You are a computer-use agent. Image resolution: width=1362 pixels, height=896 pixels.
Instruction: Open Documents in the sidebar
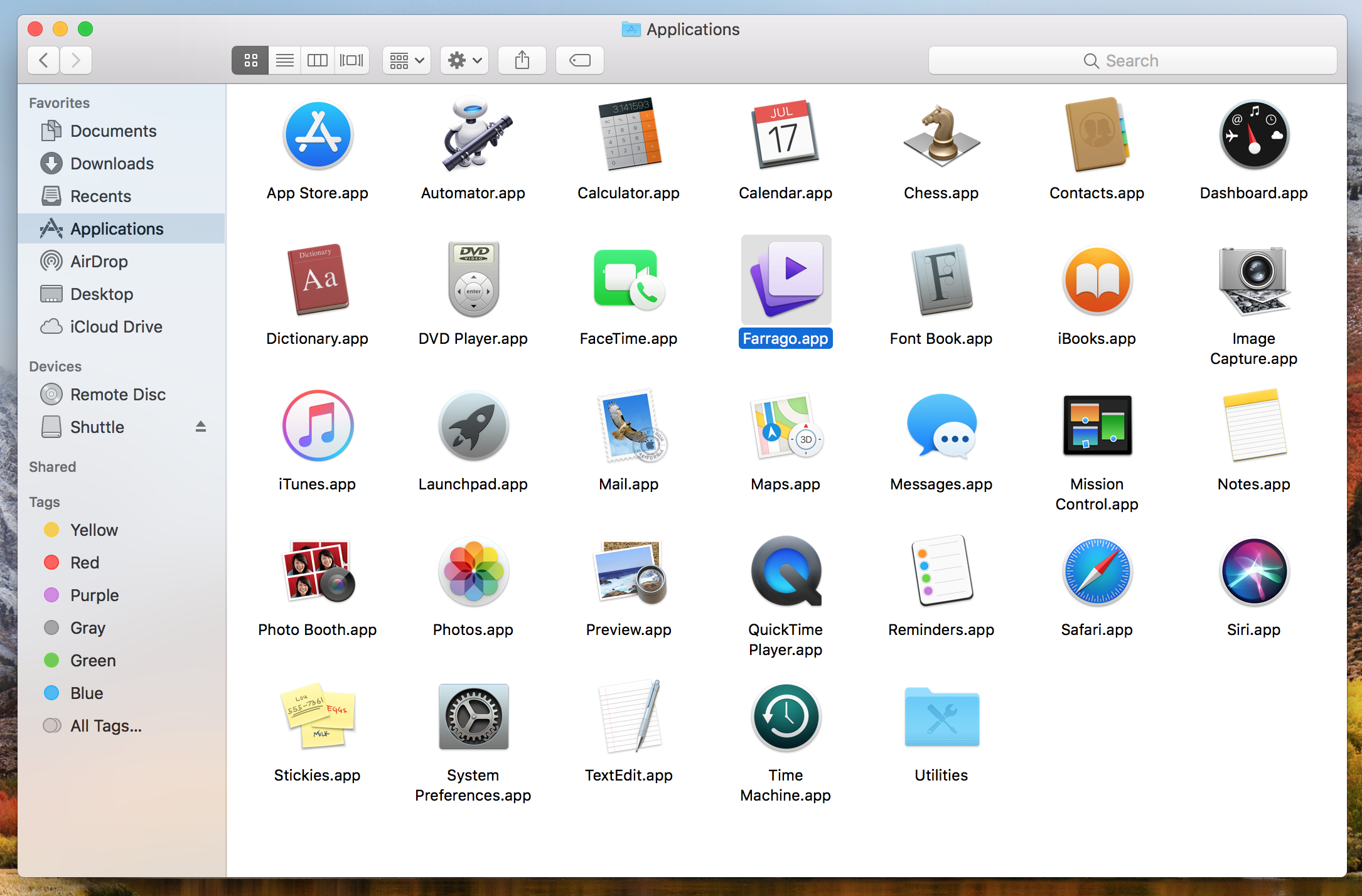pos(122,131)
